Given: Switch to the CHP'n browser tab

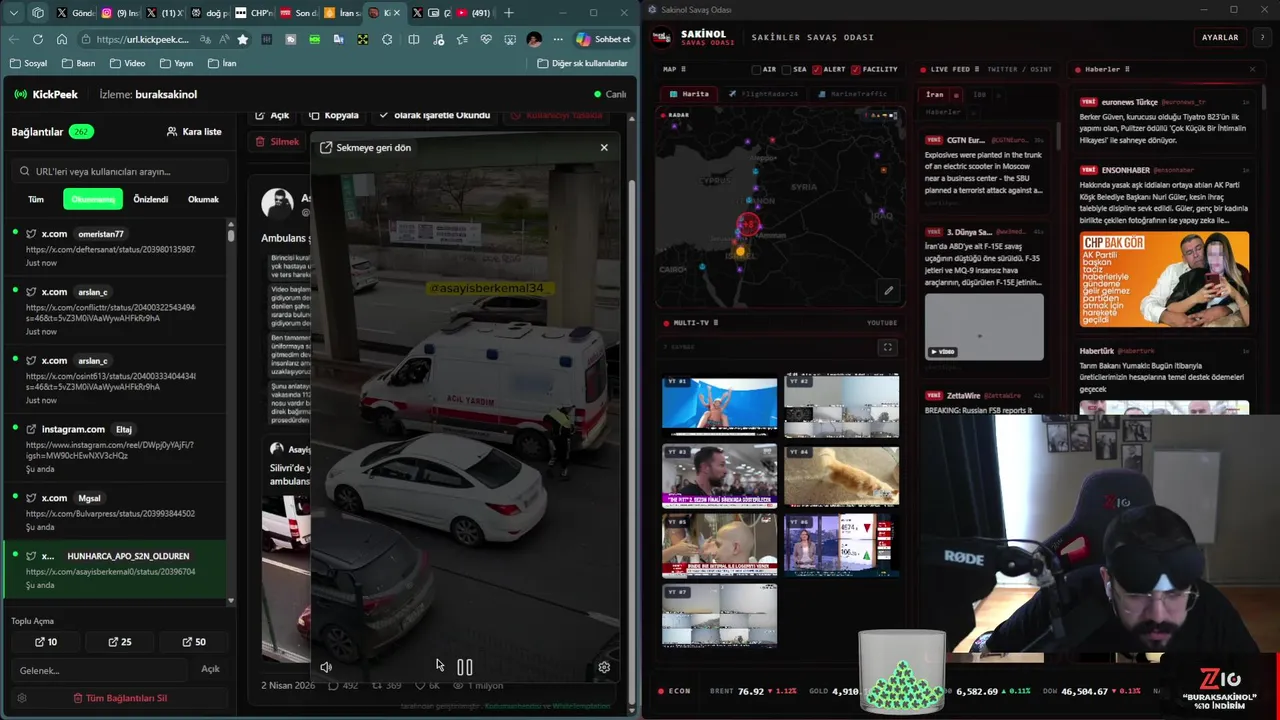Looking at the screenshot, I should pyautogui.click(x=253, y=13).
